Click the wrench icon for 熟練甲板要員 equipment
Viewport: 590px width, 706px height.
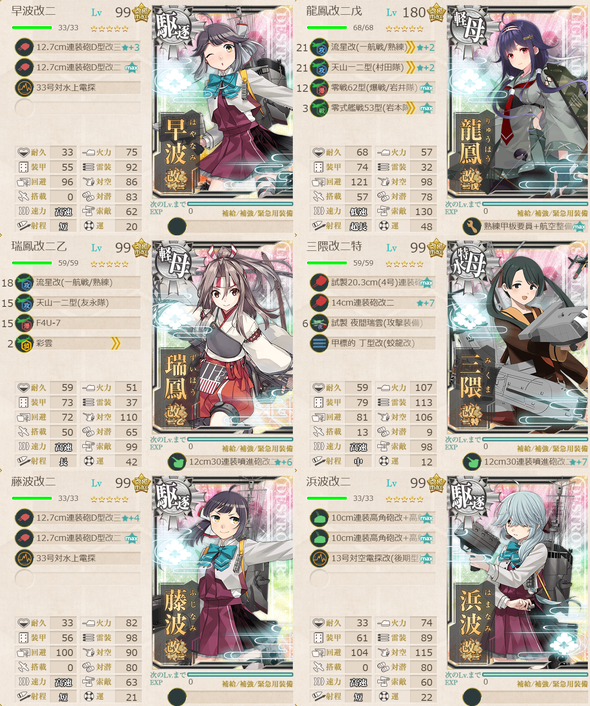pos(472,226)
